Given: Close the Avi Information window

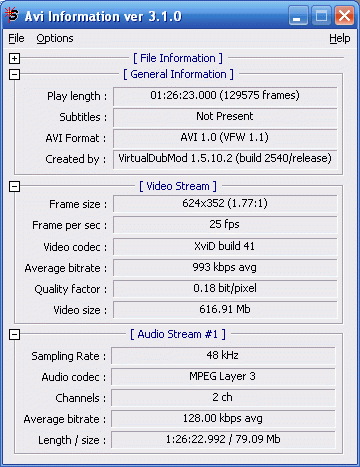Looking at the screenshot, I should pyautogui.click(x=344, y=15).
